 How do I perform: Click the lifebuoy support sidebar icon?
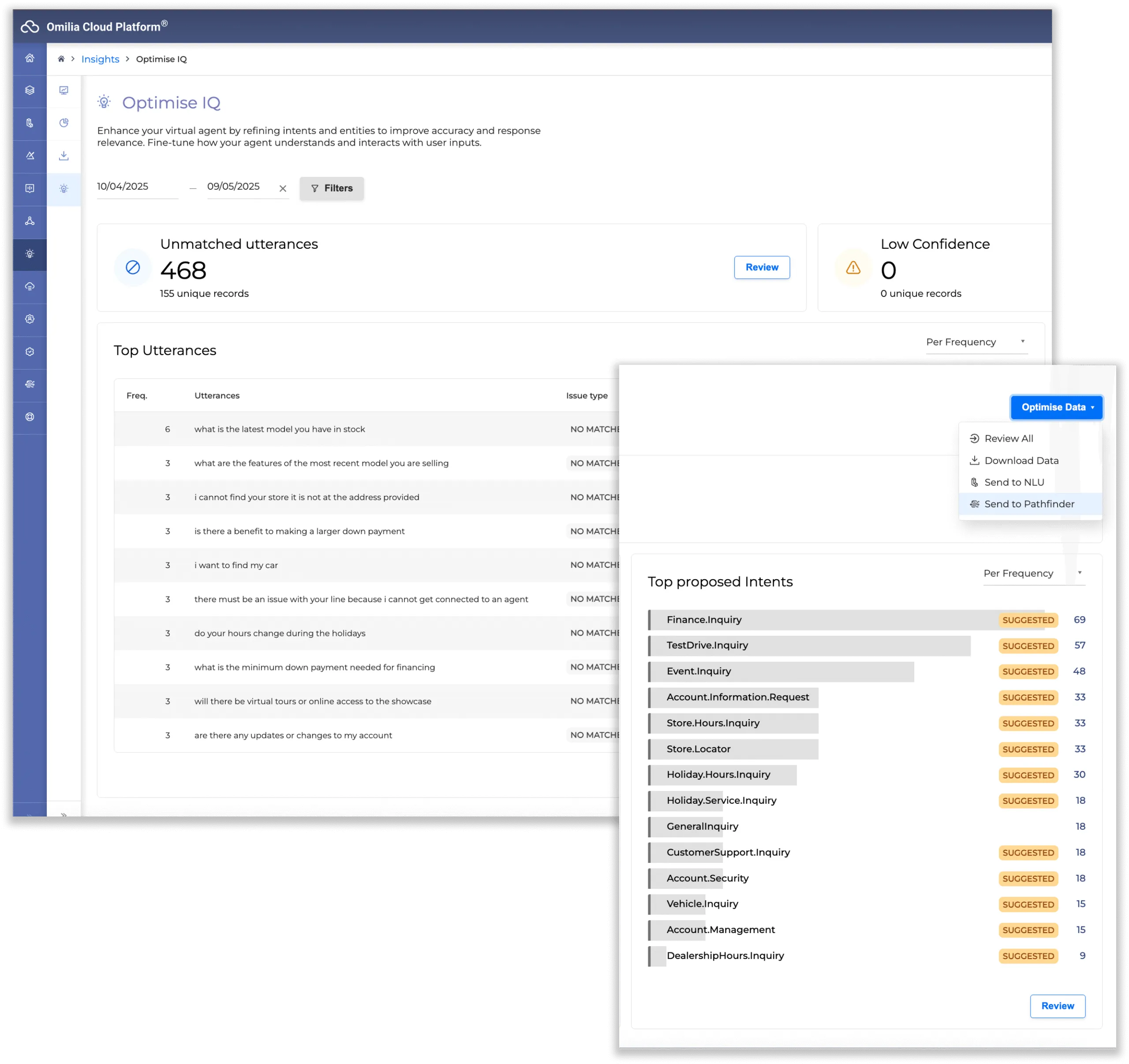(30, 417)
